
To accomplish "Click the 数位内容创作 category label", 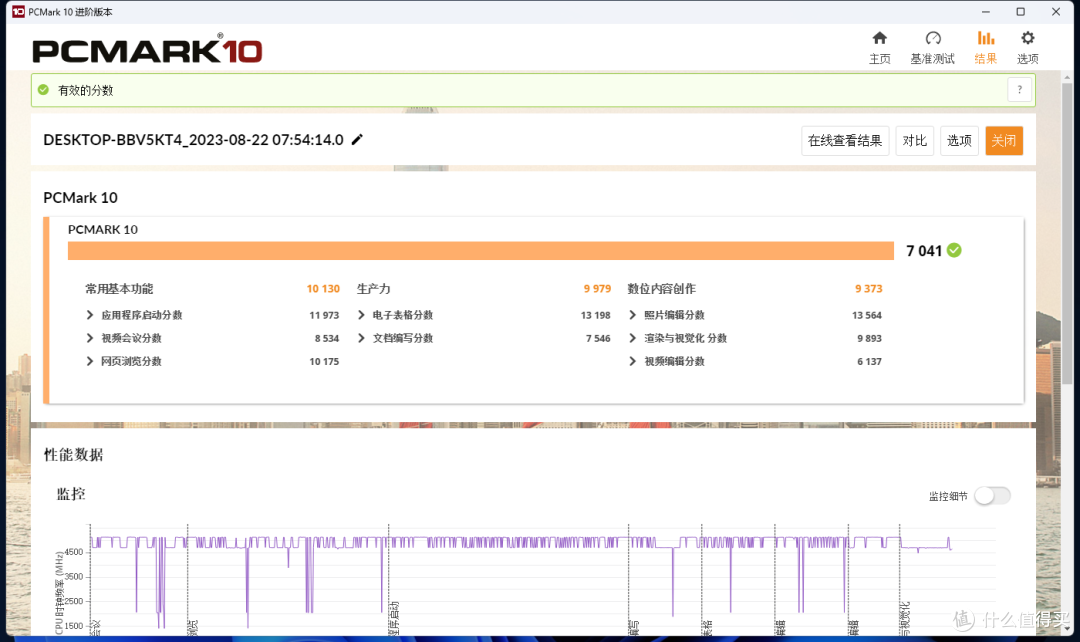I will pos(661,289).
